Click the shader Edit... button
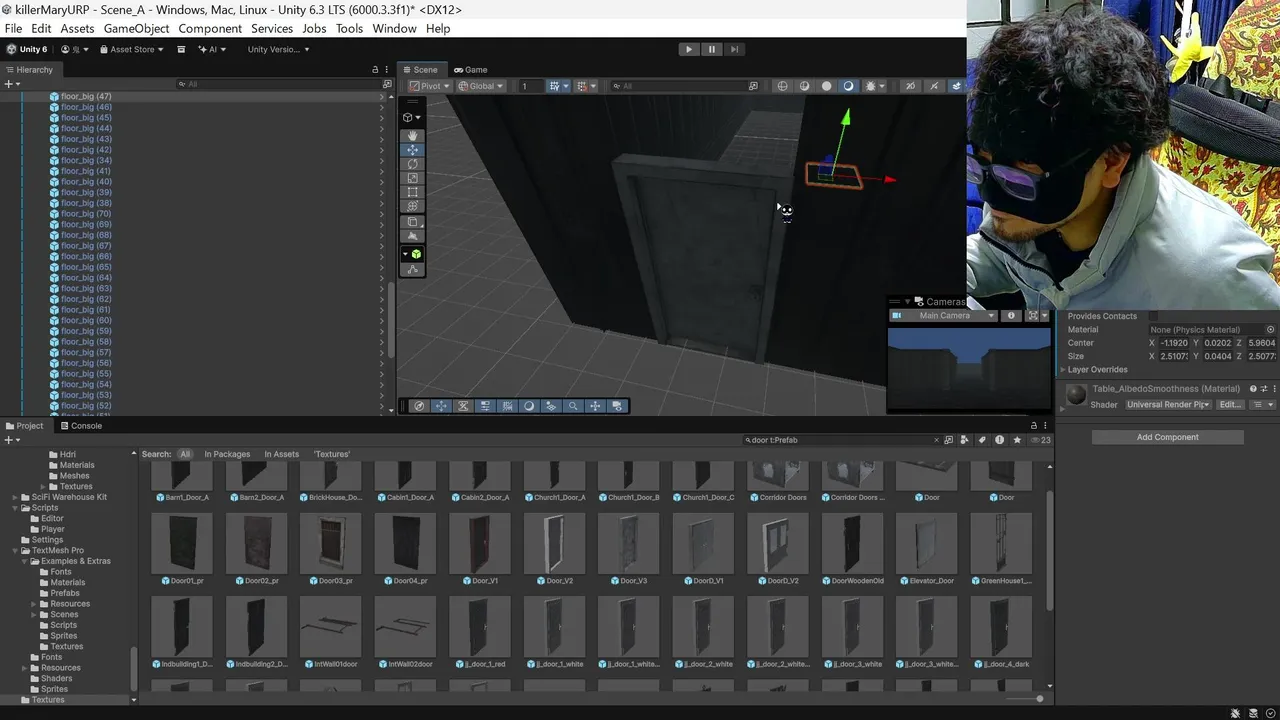The width and height of the screenshot is (1280, 720). pos(1229,405)
